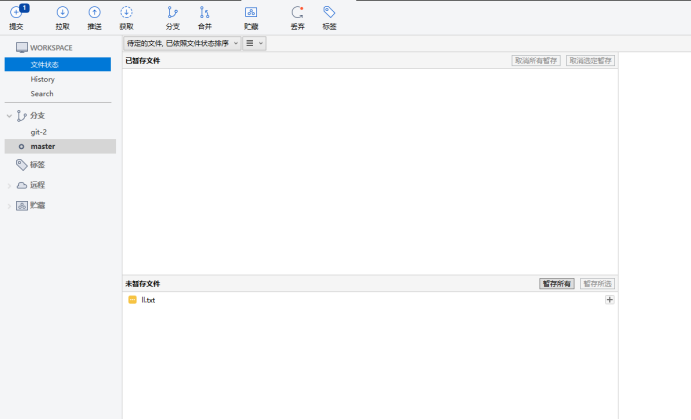Click 暂存所有 (stage all) button
This screenshot has width=691, height=420.
(557, 283)
